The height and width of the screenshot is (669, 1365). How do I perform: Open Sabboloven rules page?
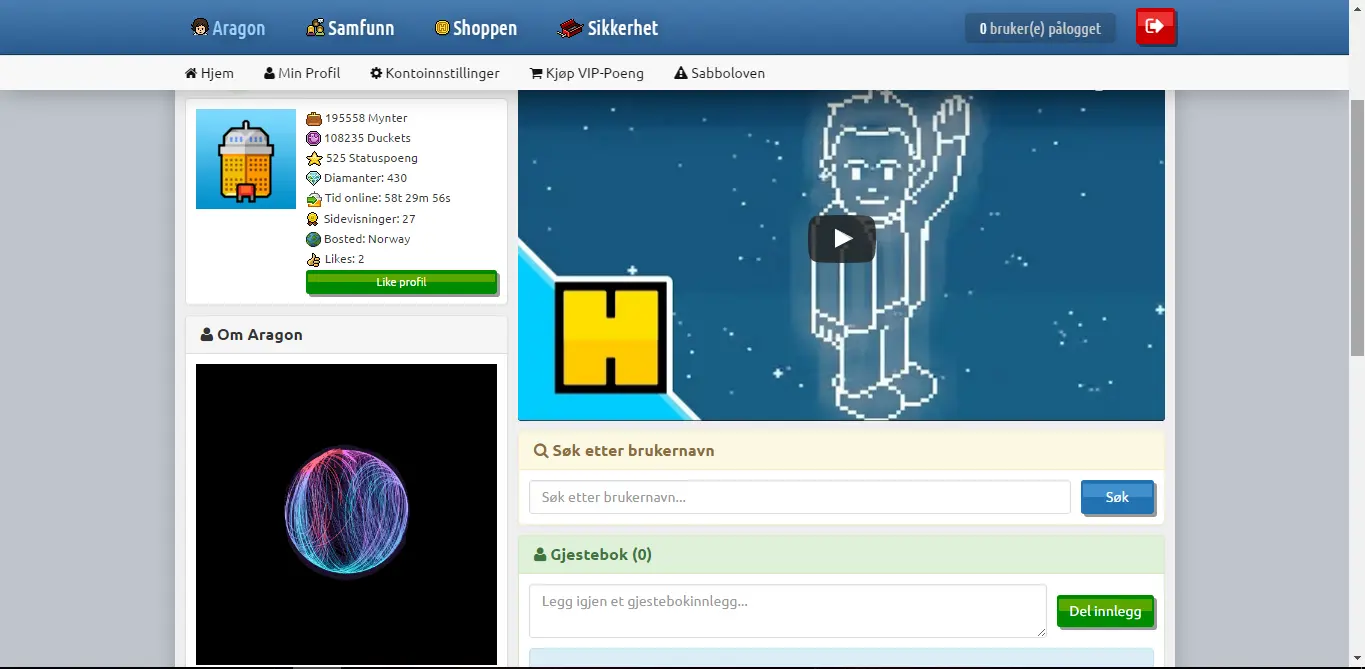(x=720, y=73)
